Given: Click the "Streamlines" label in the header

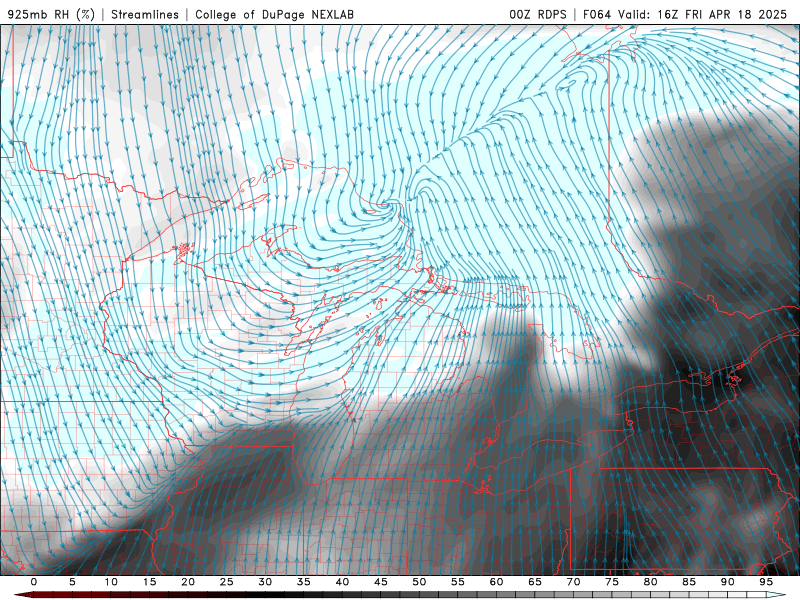Looking at the screenshot, I should tap(145, 14).
